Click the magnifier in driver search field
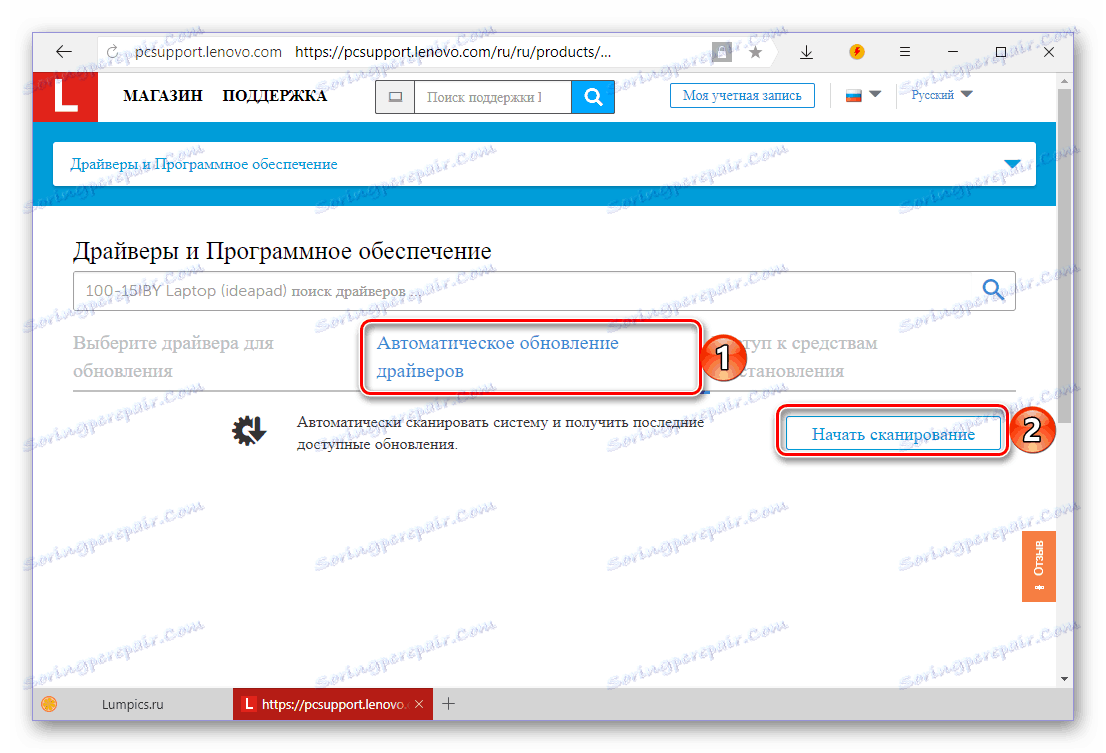The image size is (1106, 753). pos(993,289)
